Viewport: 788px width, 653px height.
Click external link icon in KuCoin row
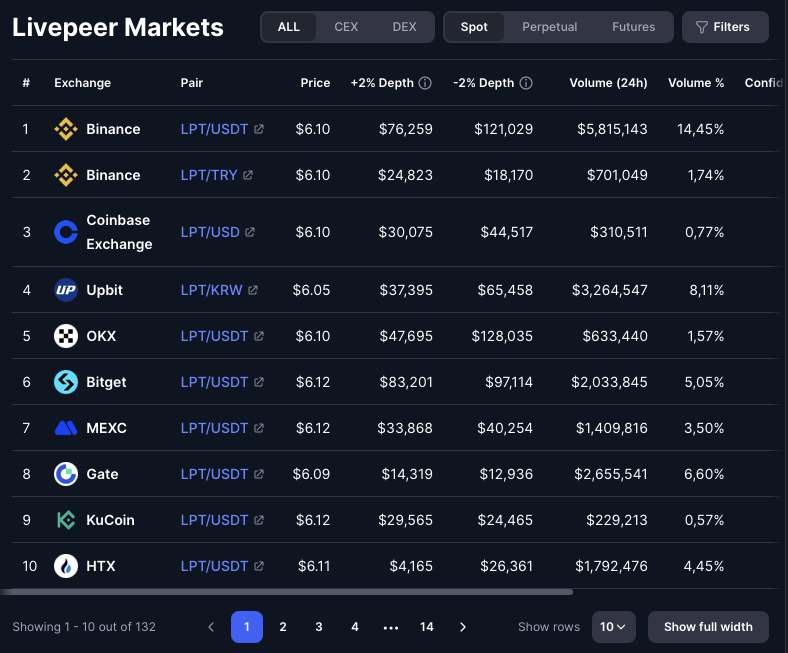coord(259,520)
